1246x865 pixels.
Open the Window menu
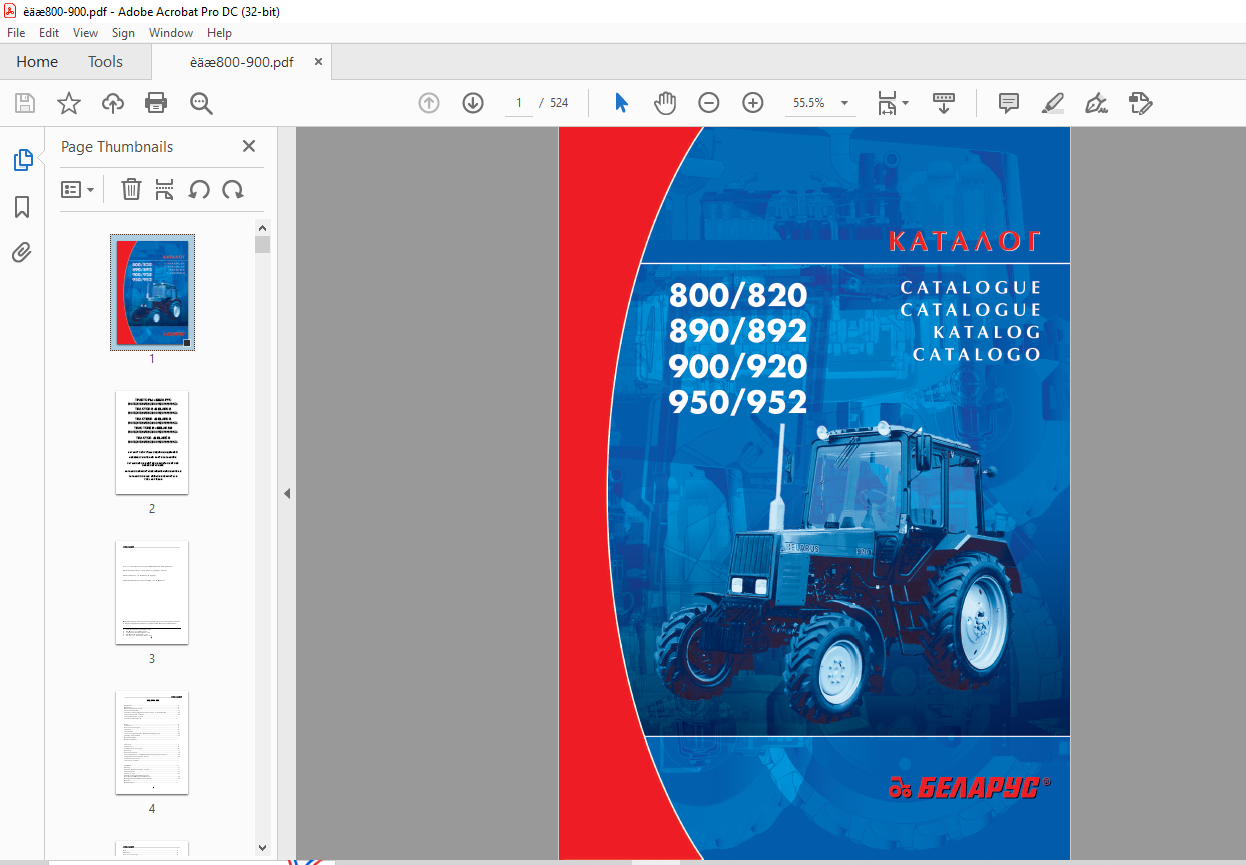click(x=171, y=33)
